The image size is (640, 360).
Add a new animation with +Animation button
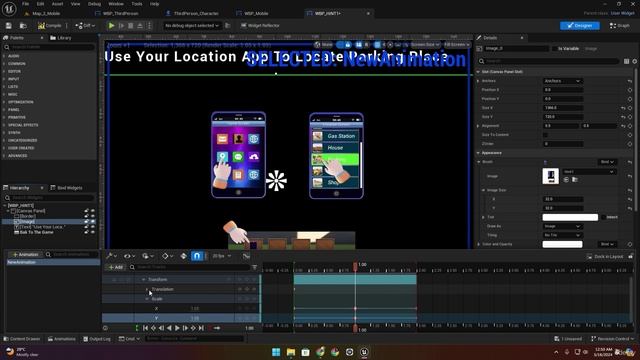[25, 255]
